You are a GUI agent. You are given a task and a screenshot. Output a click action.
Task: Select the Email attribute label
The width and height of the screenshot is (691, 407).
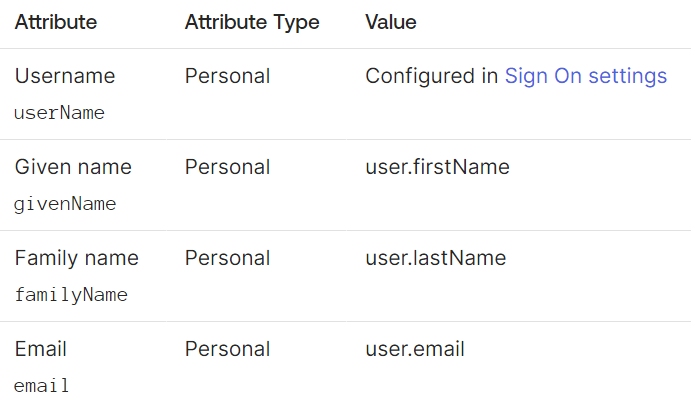pos(41,349)
